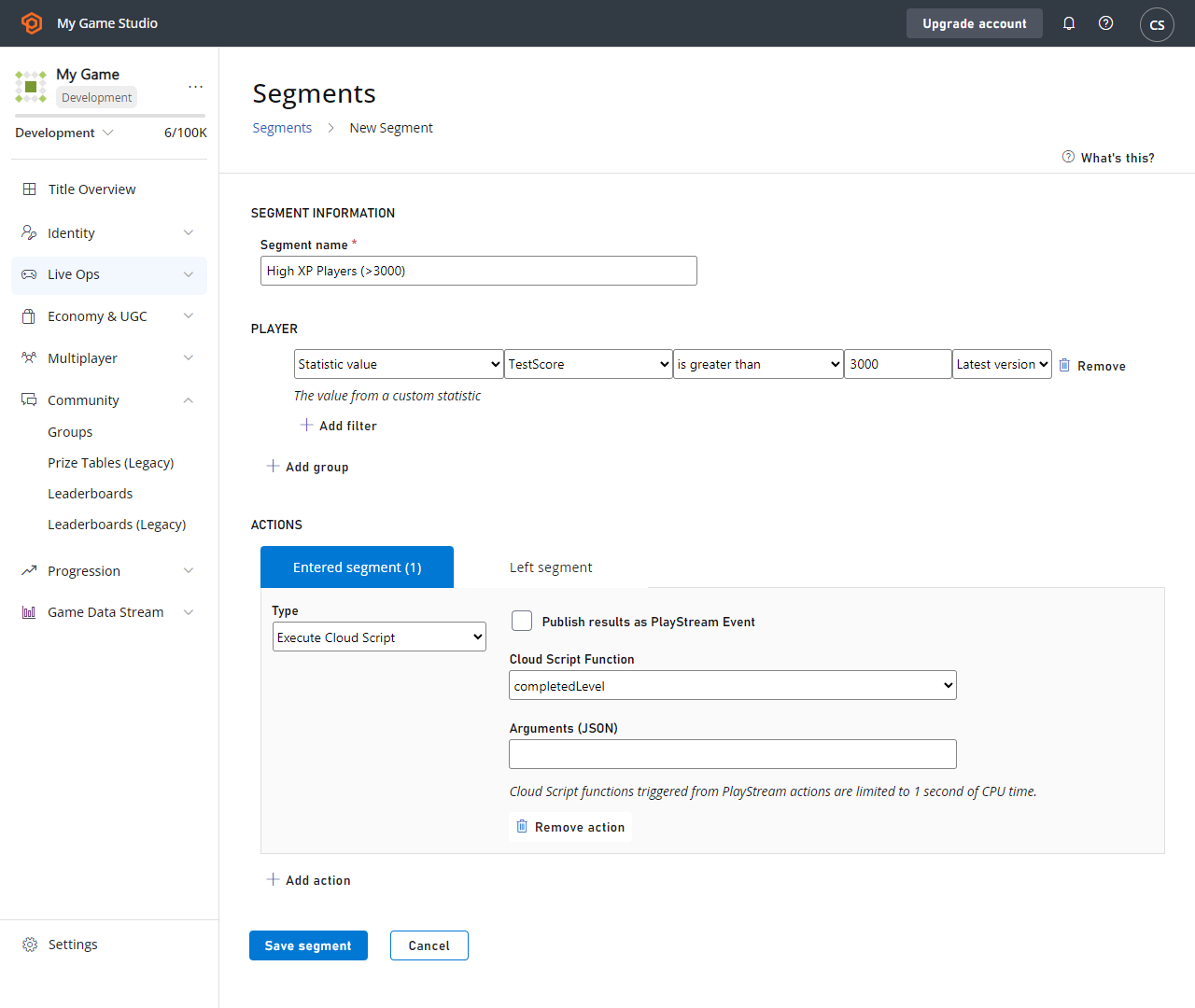Open the notifications bell
The width and height of the screenshot is (1195, 1008).
[x=1069, y=23]
